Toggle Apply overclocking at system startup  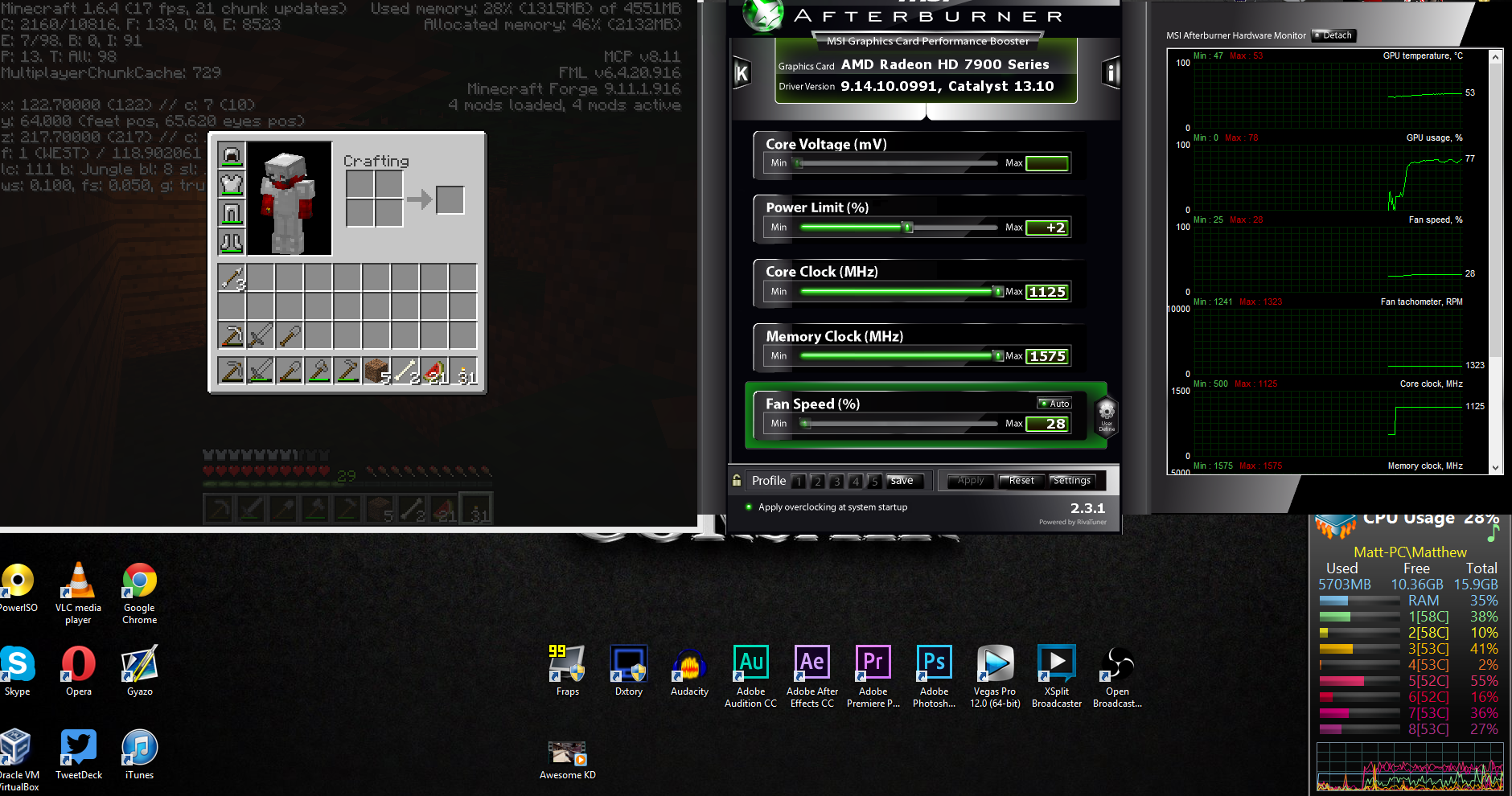coord(827,507)
